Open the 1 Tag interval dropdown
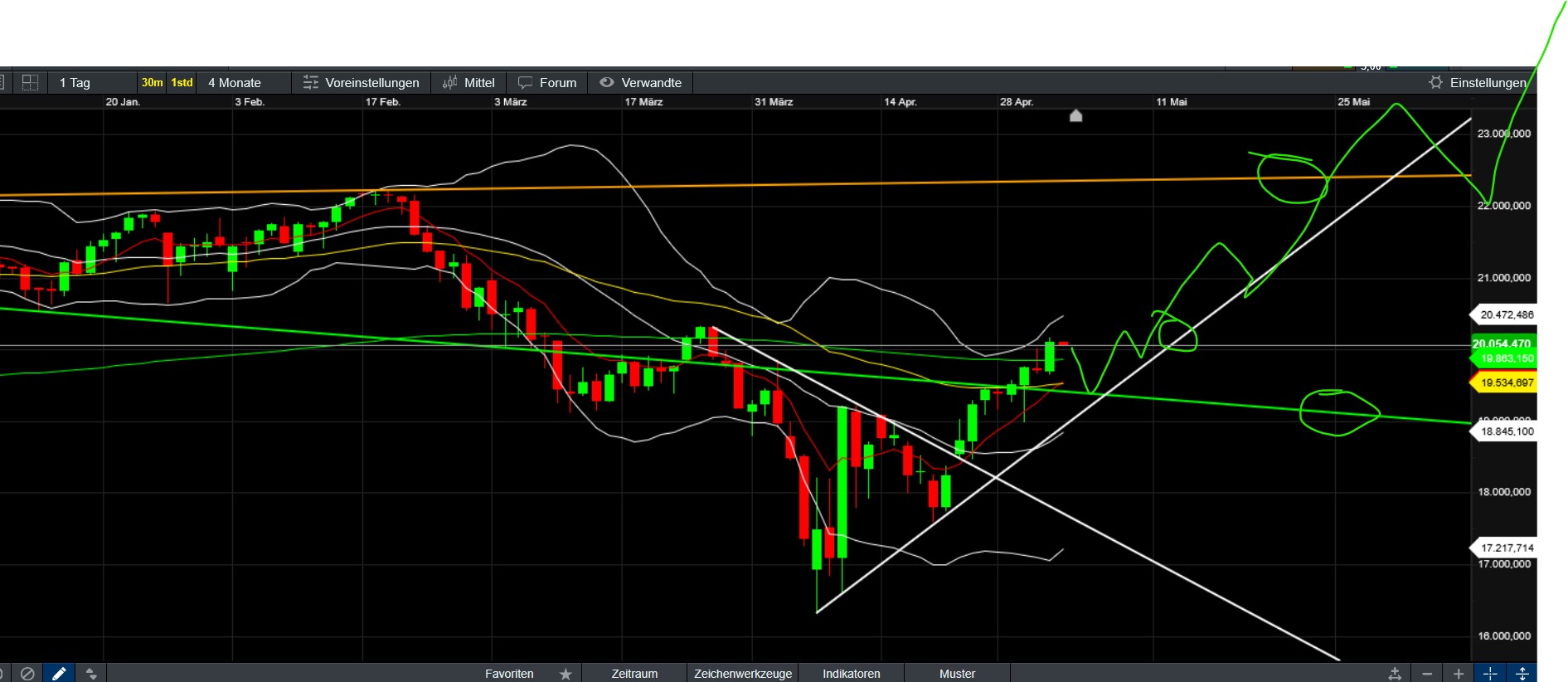The height and width of the screenshot is (682, 1568). pyautogui.click(x=92, y=82)
